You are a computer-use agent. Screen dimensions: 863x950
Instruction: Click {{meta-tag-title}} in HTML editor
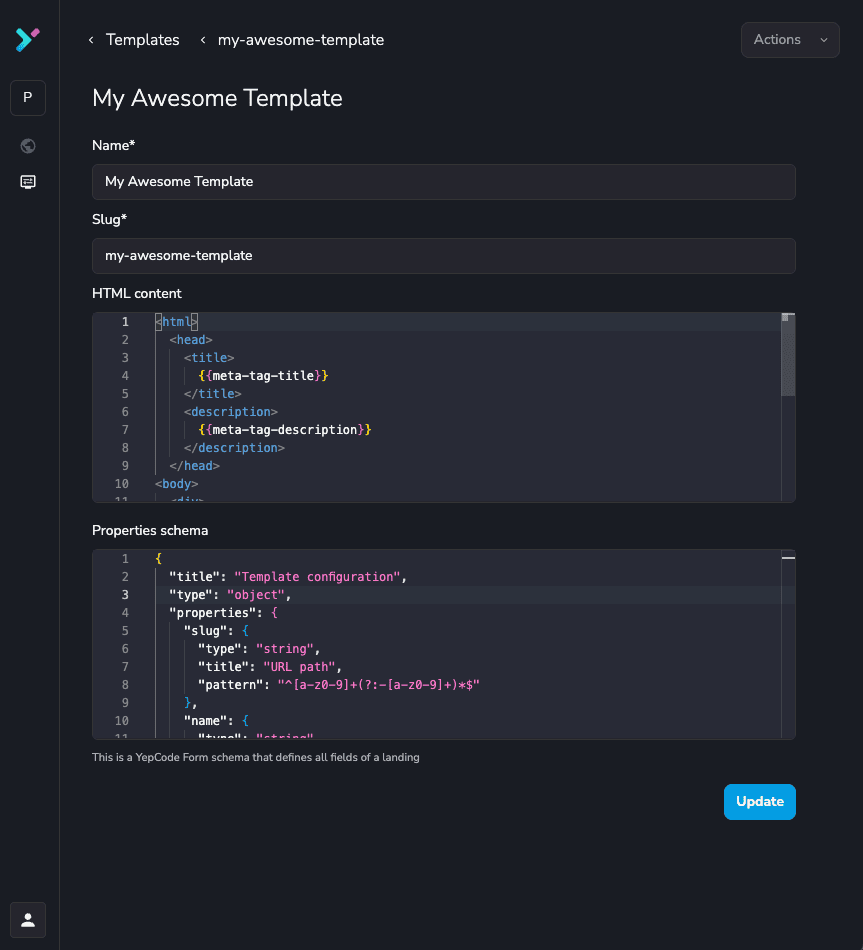[264, 376]
